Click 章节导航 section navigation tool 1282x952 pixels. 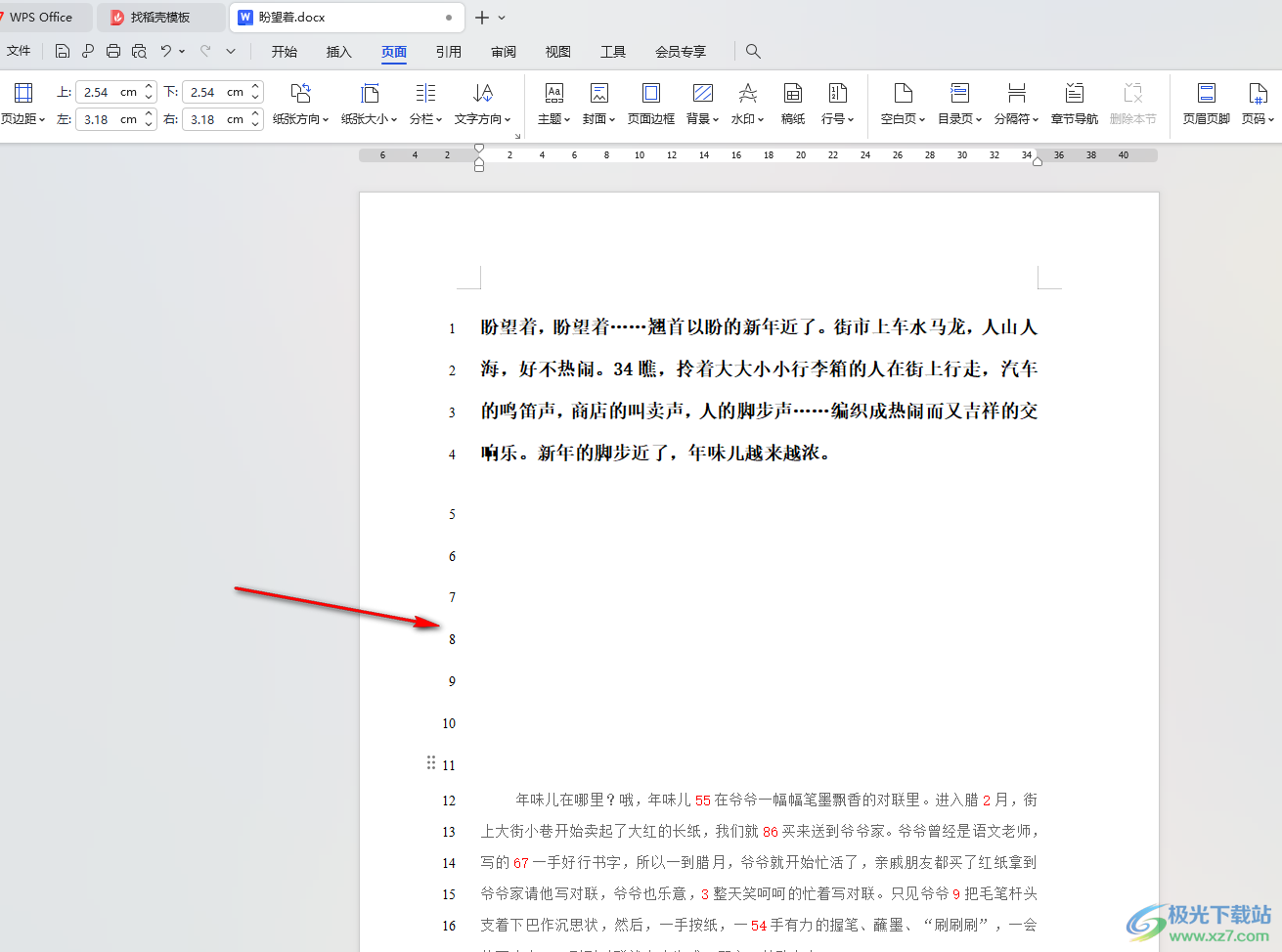[x=1075, y=105]
